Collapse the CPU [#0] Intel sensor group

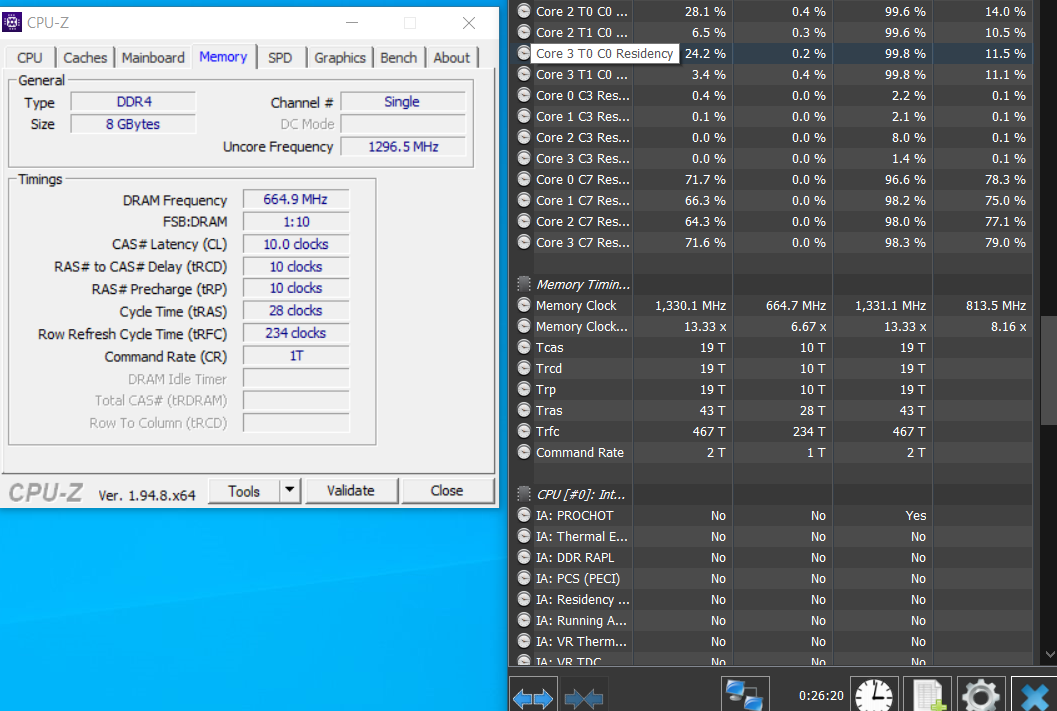click(524, 494)
